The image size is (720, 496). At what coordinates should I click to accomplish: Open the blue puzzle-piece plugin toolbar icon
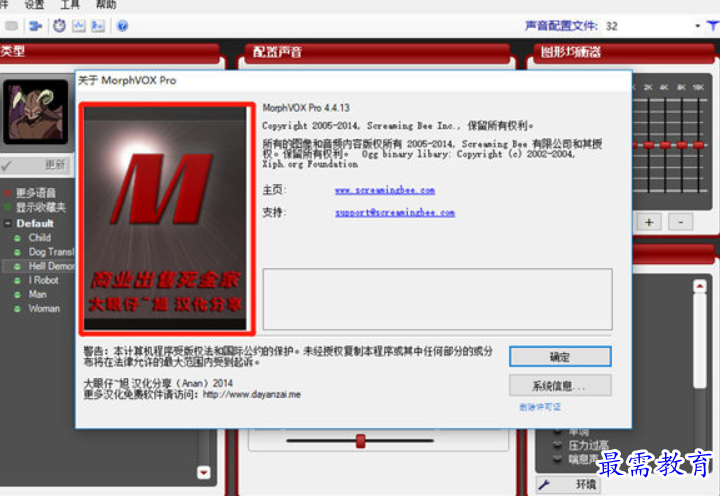(x=35, y=26)
